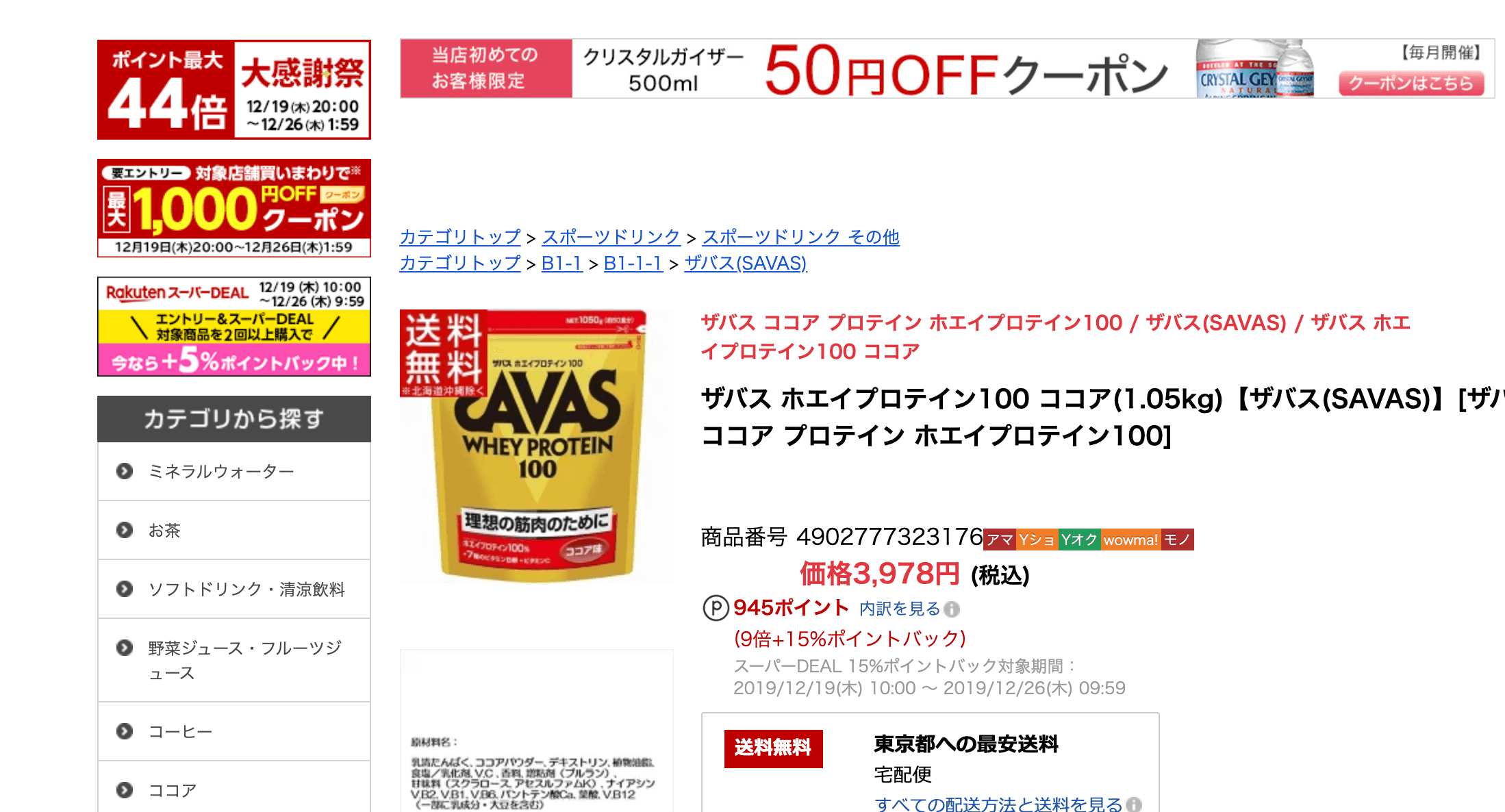1505x812 pixels.
Task: Click the circled P point icon
Action: click(x=716, y=608)
